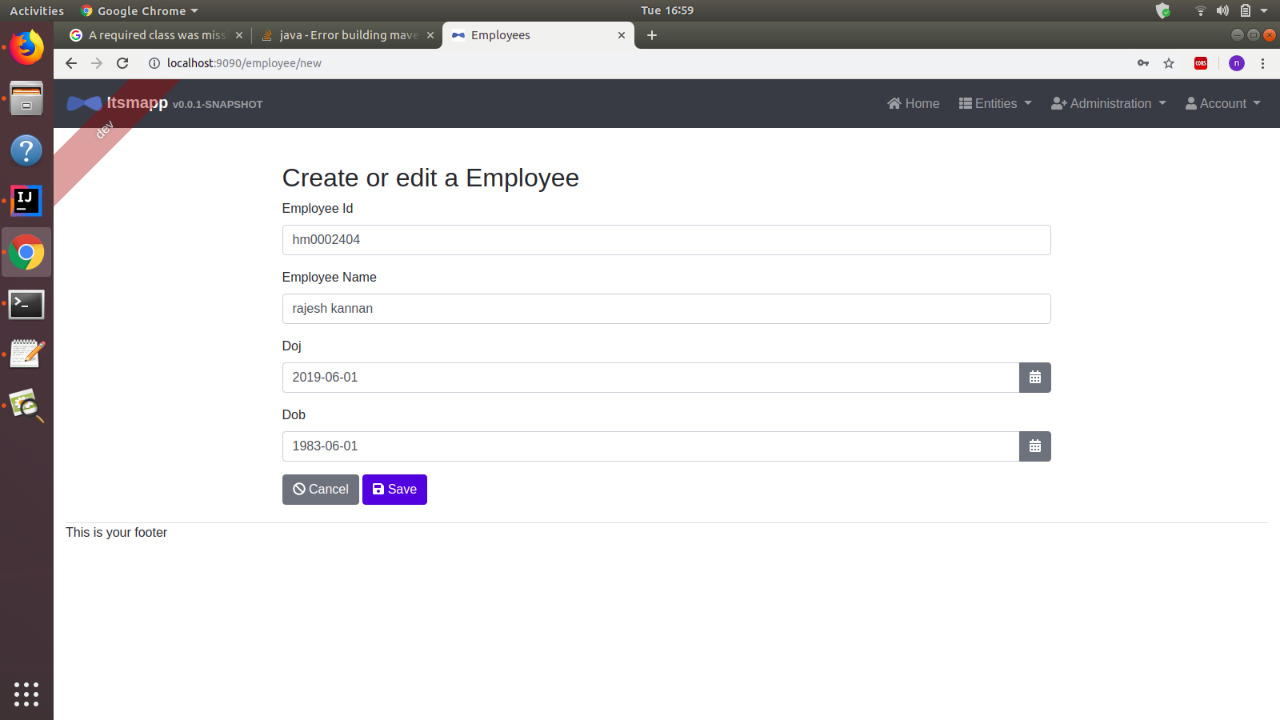Open the Doj calendar picker
This screenshot has height=720, width=1280.
(x=1035, y=377)
